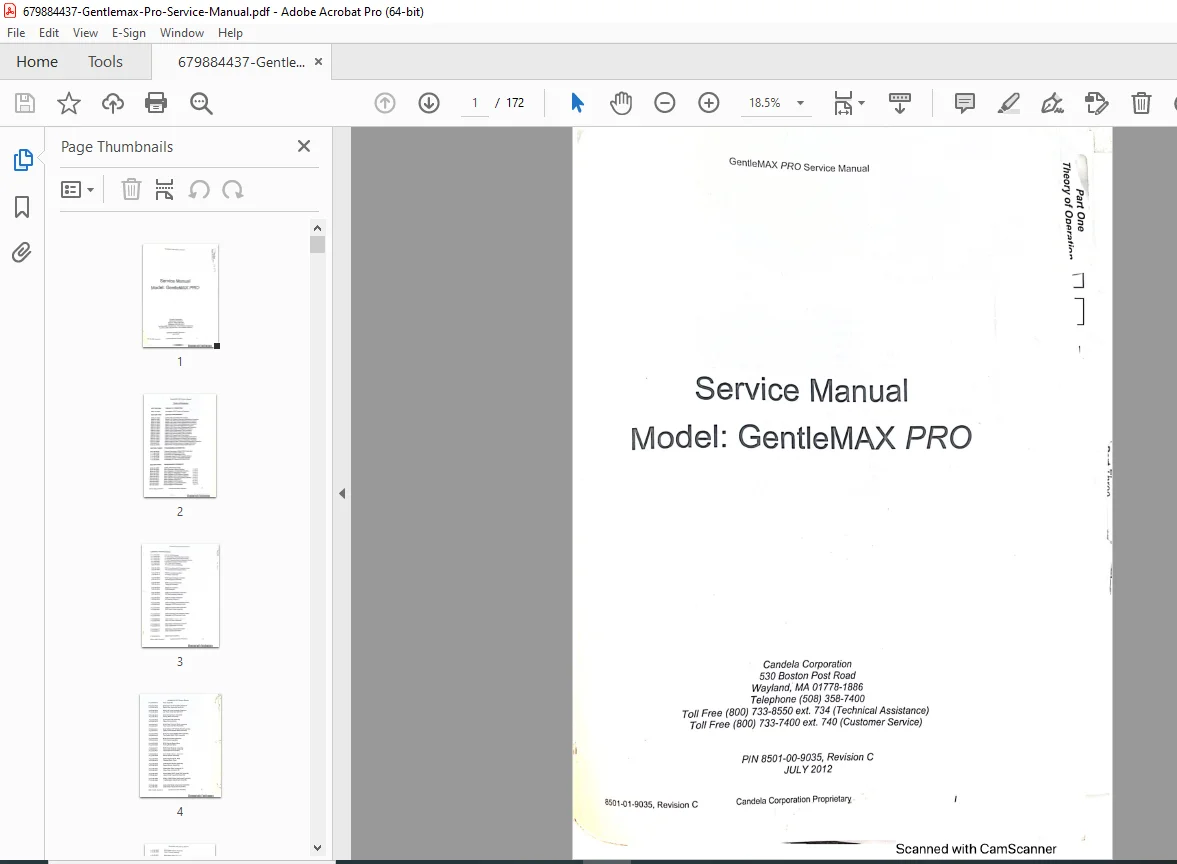Open the E-Sign menu
Screen dimensions: 1177x864
pos(128,33)
